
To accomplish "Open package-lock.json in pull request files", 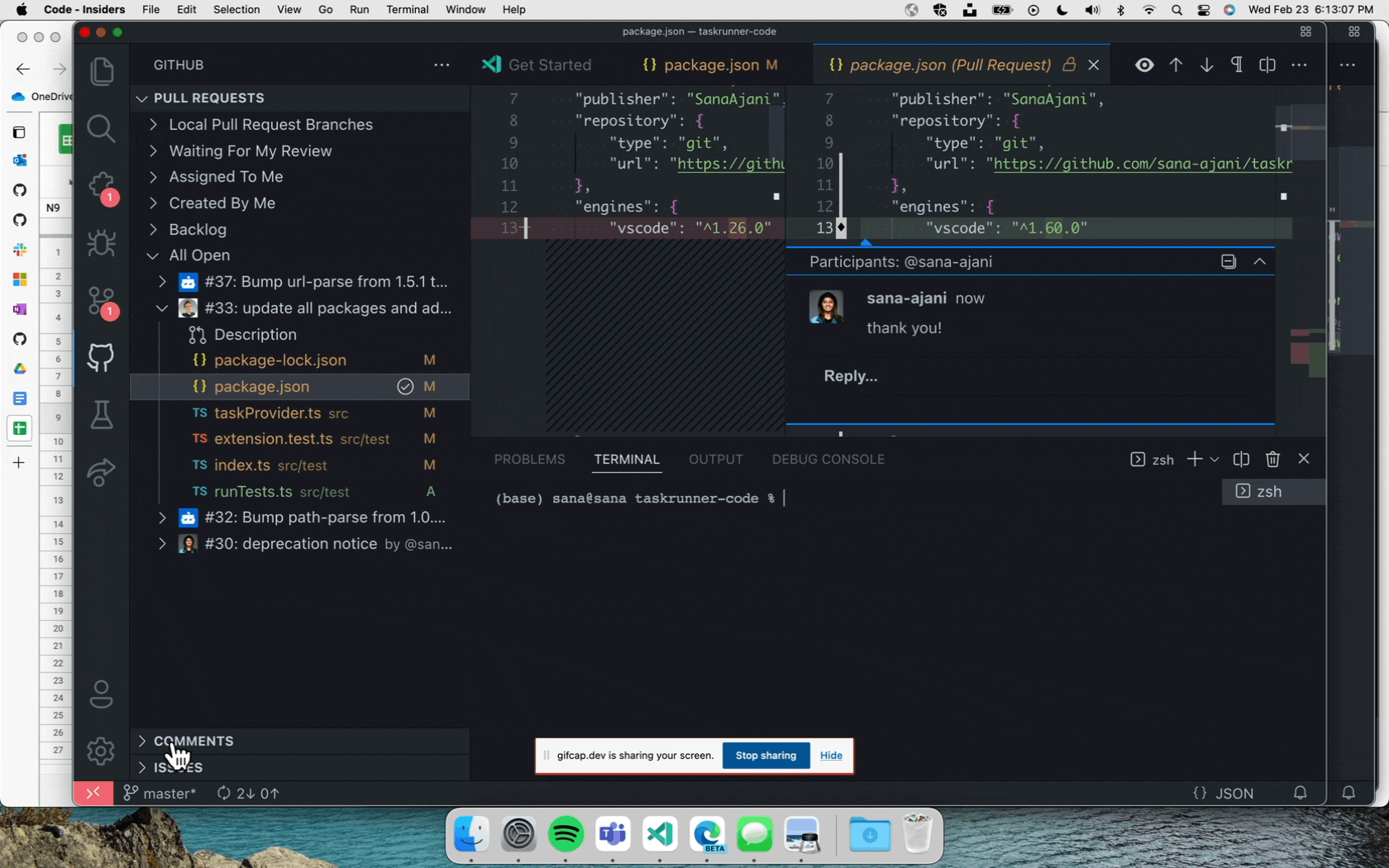I will [279, 360].
